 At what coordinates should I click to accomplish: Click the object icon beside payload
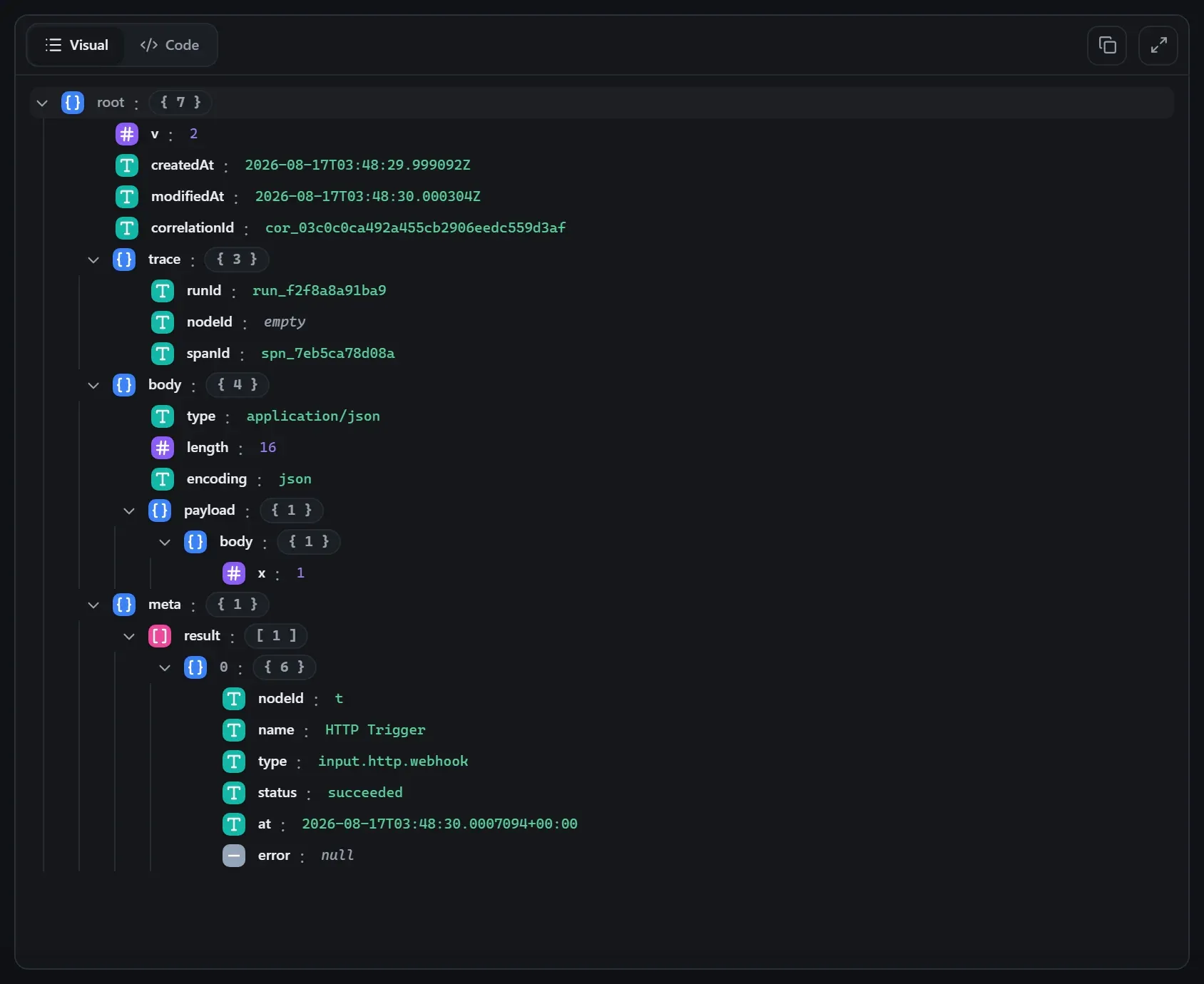pos(160,511)
